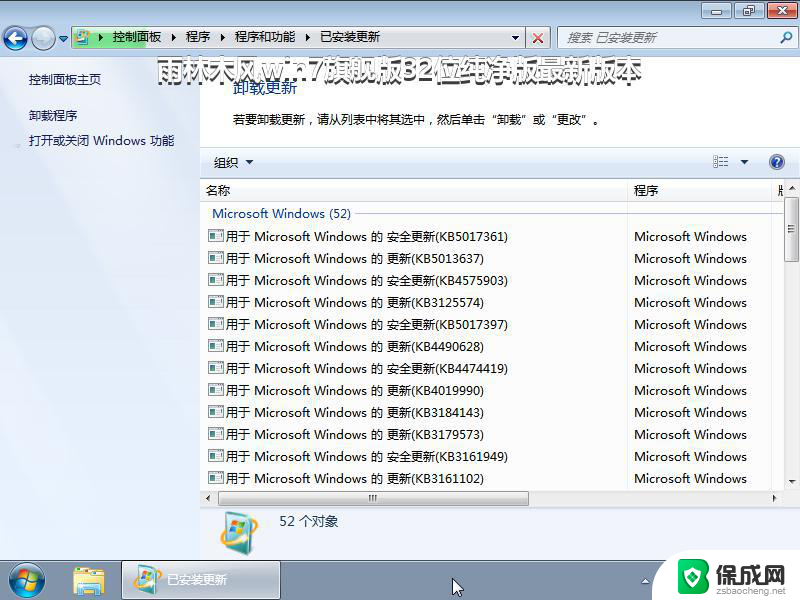This screenshot has width=800, height=600.
Task: Click the Windows Update icon in details pane
Action: [239, 533]
